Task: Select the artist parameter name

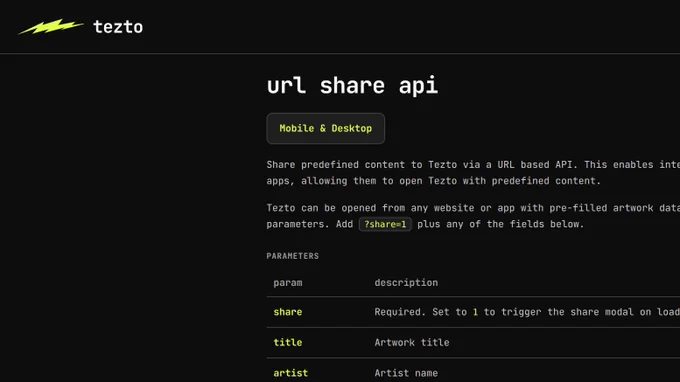Action: point(291,373)
